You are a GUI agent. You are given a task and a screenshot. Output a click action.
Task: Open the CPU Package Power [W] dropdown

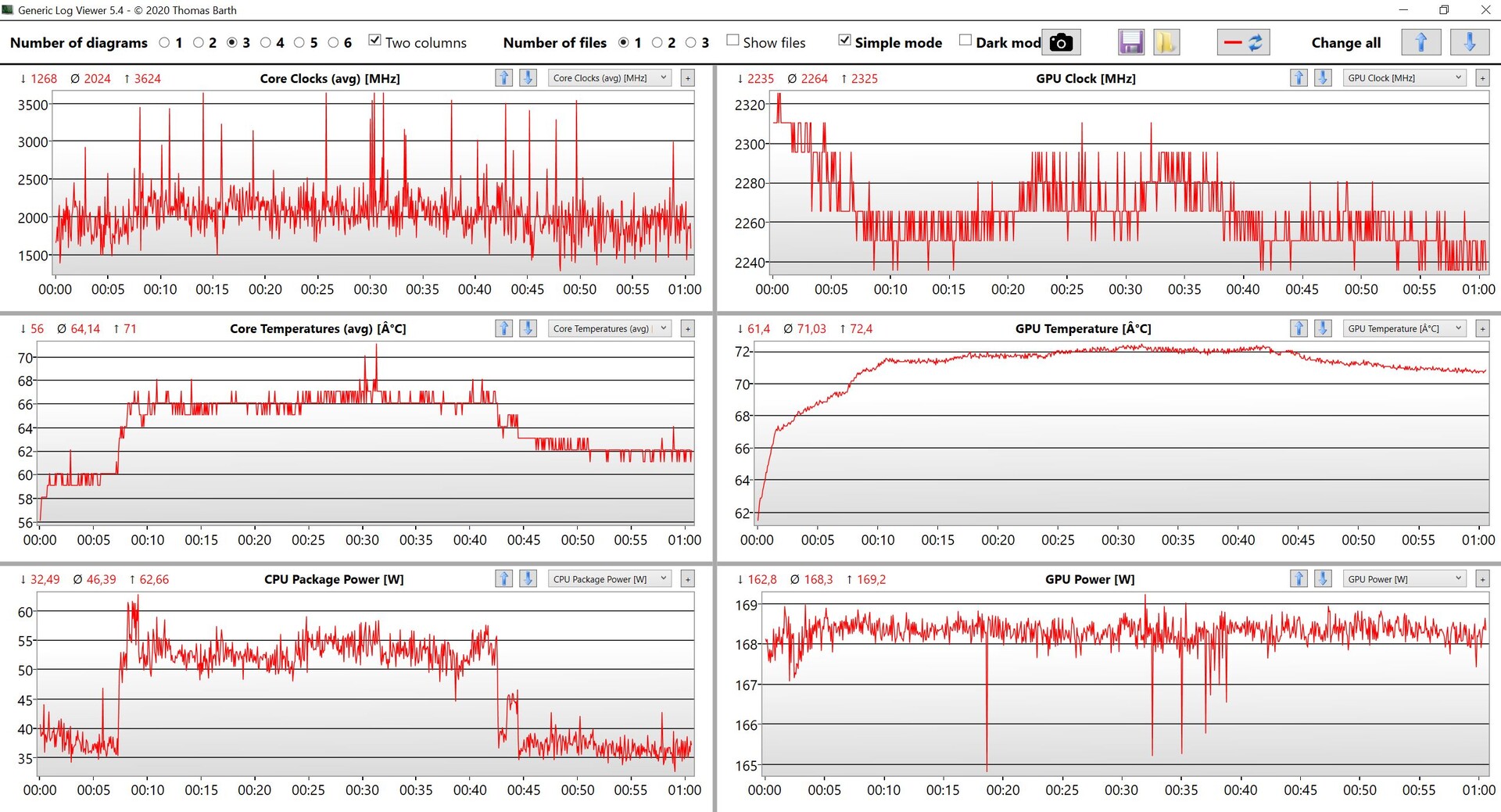click(x=610, y=579)
